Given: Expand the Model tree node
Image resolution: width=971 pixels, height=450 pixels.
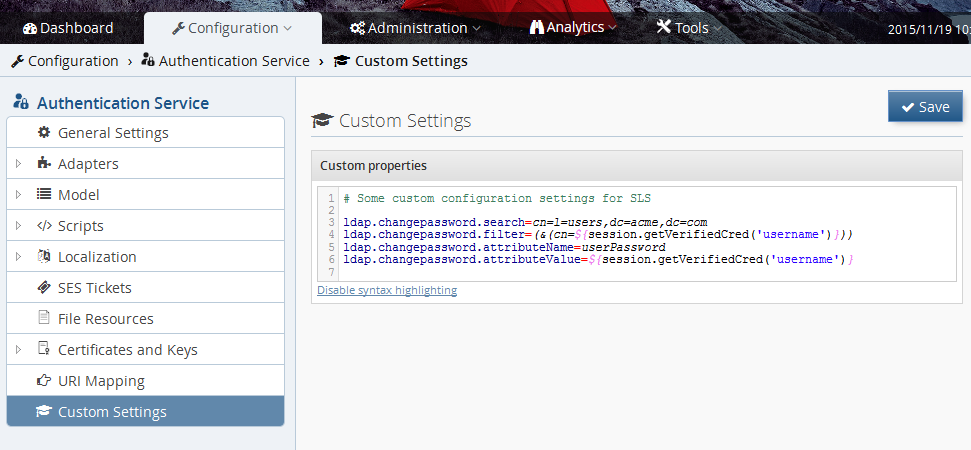Looking at the screenshot, I should 19,194.
